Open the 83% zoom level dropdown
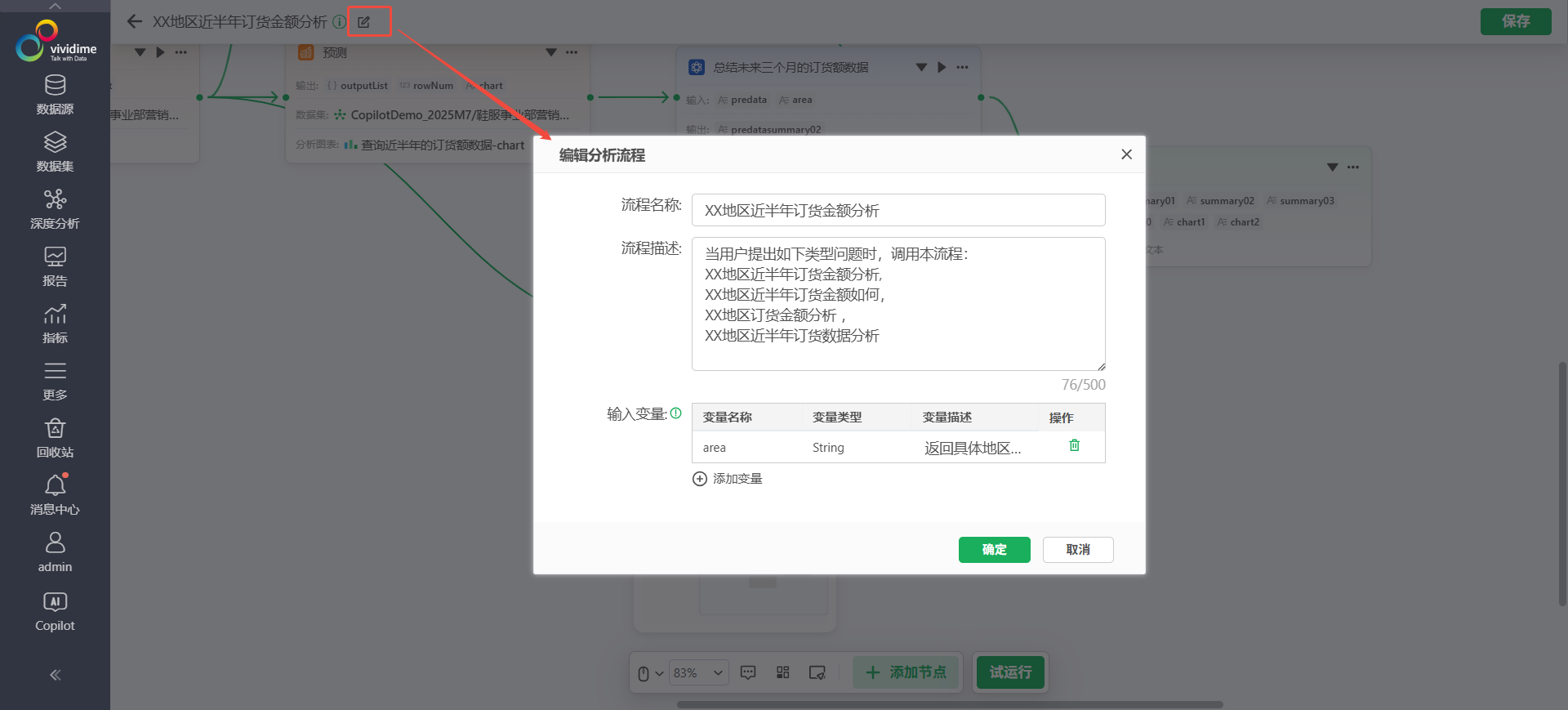The image size is (1568, 710). coord(698,672)
